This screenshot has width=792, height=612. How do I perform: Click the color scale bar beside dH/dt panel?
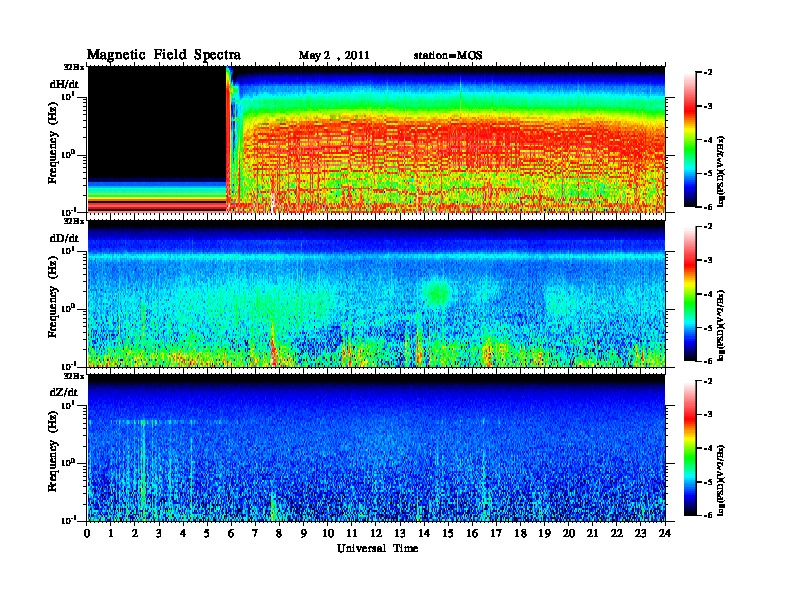[x=689, y=140]
